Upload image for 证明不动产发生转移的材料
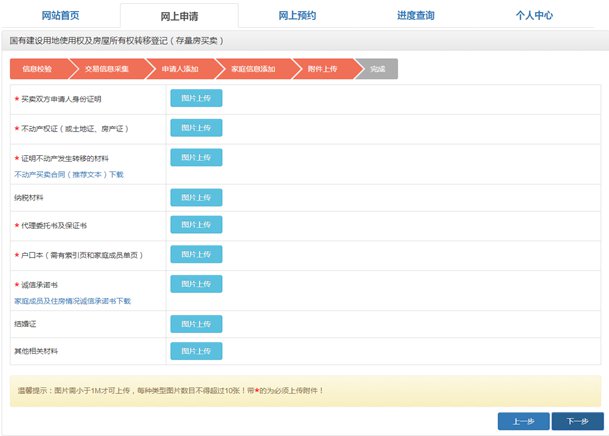Screen dimensions: 609x436 pos(196,157)
